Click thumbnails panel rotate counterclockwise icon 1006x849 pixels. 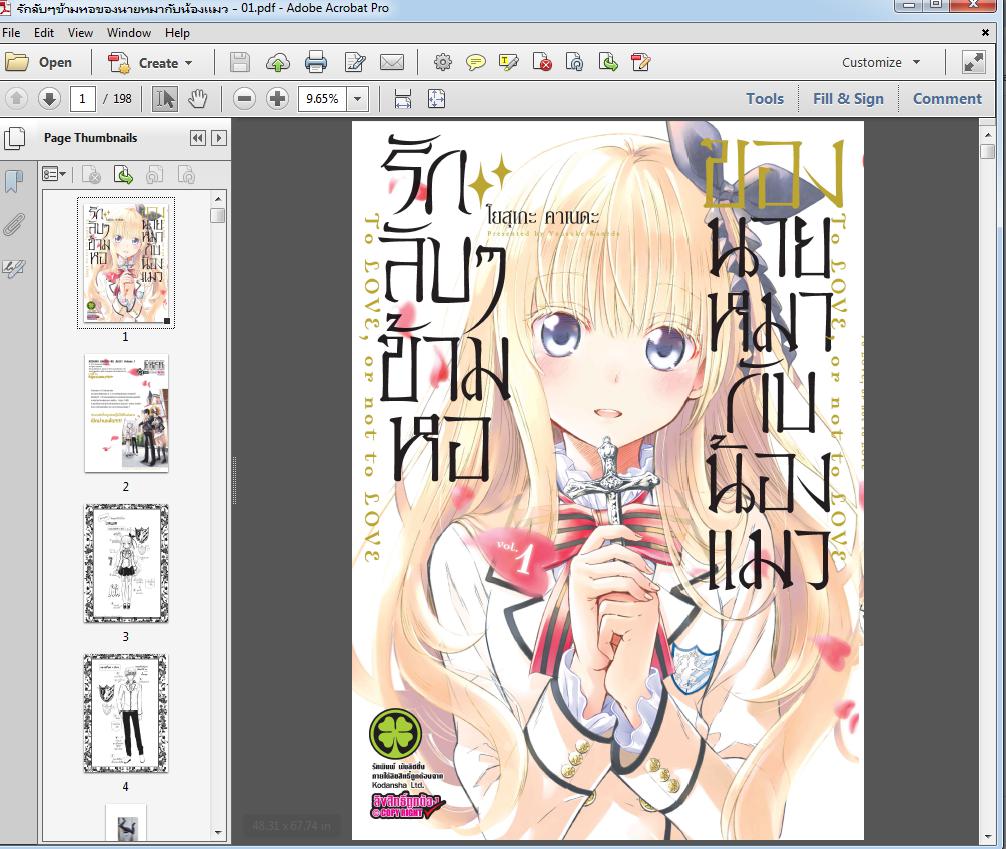point(155,175)
